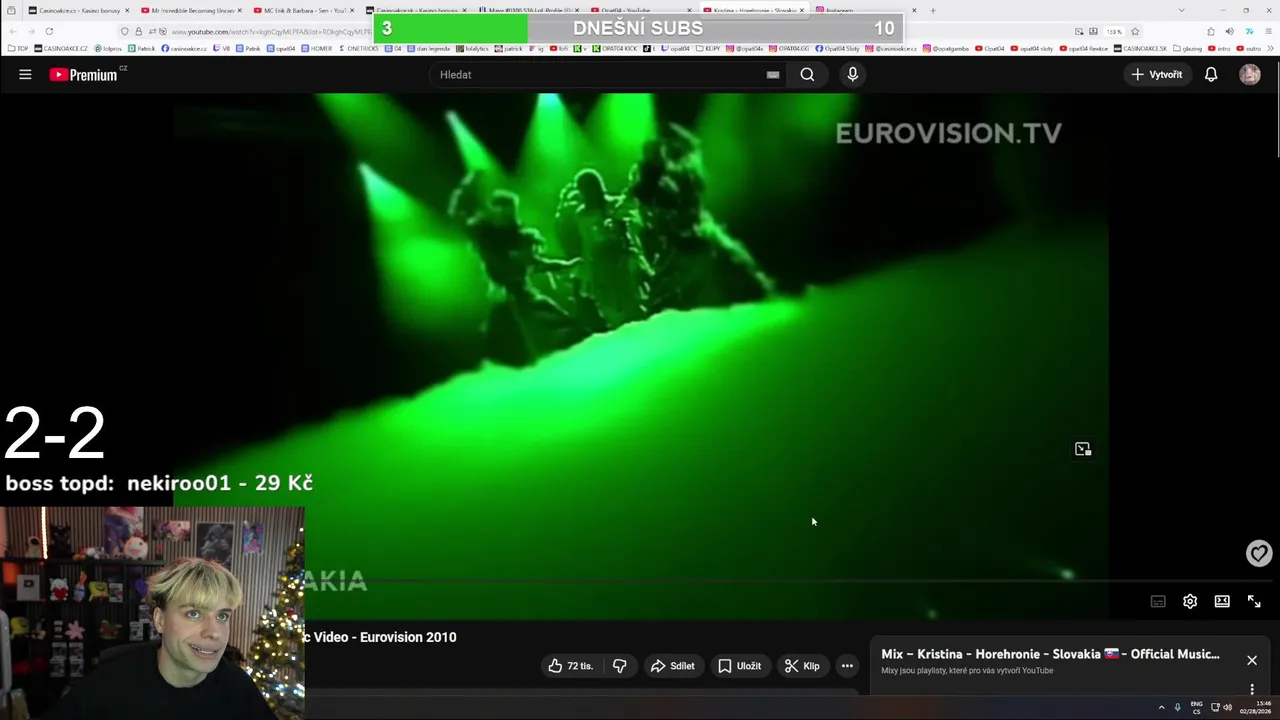Select the Kristina - Horehronie browser tab
The height and width of the screenshot is (720, 1280).
[754, 10]
